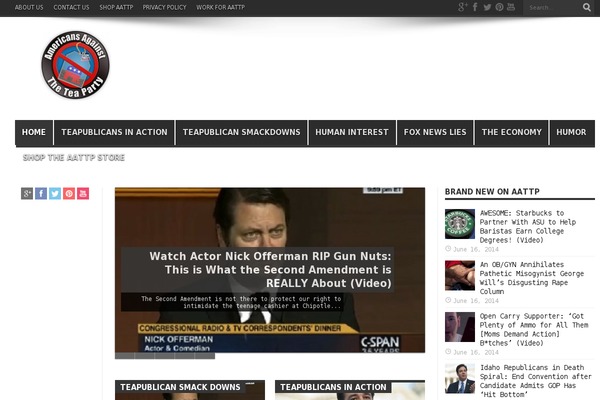Image resolution: width=600 pixels, height=400 pixels.
Task: Click the Twitter icon in top bar
Action: point(487,7)
